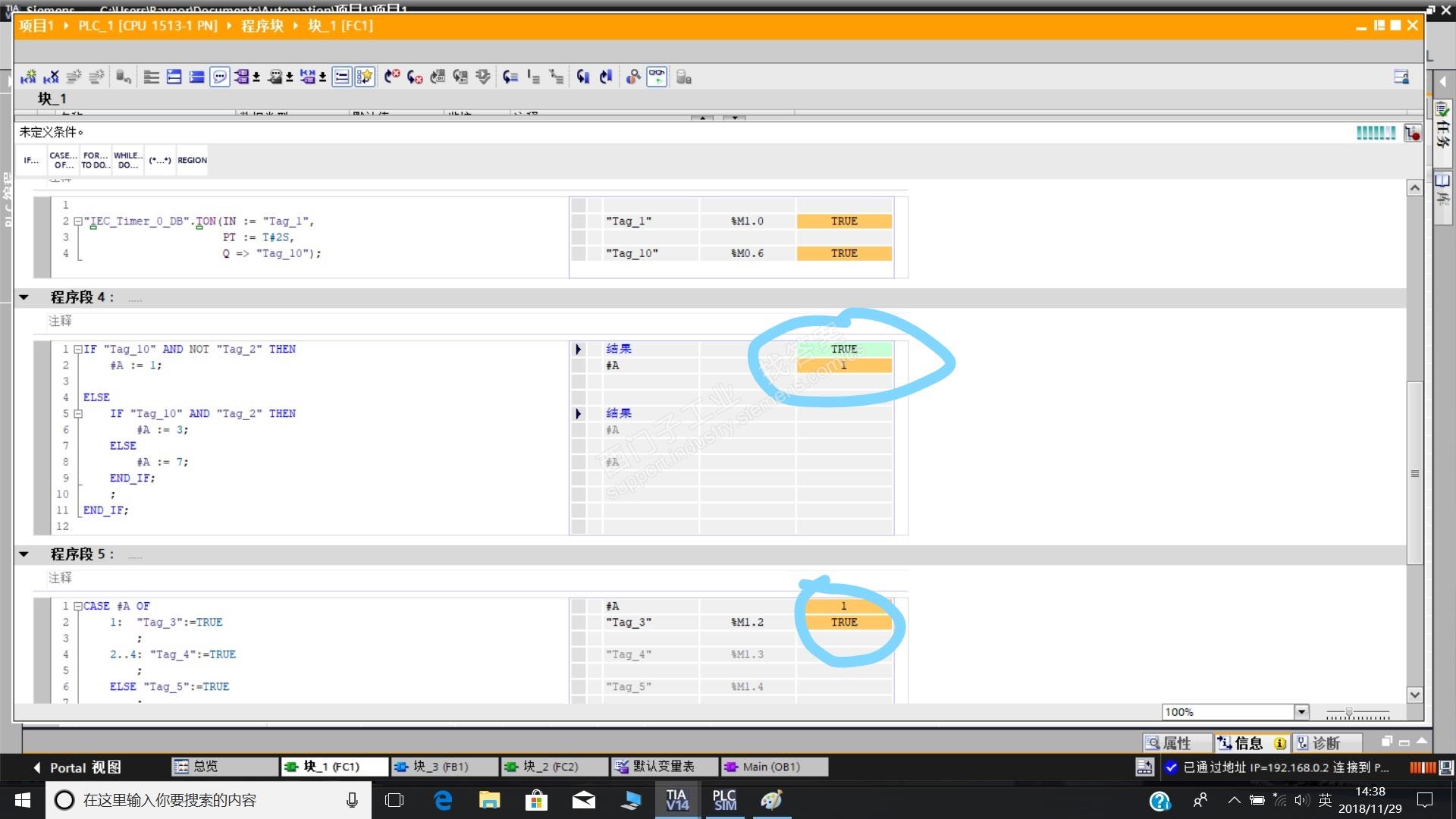
Task: Toggle the favorites display star icon
Action: [365, 77]
